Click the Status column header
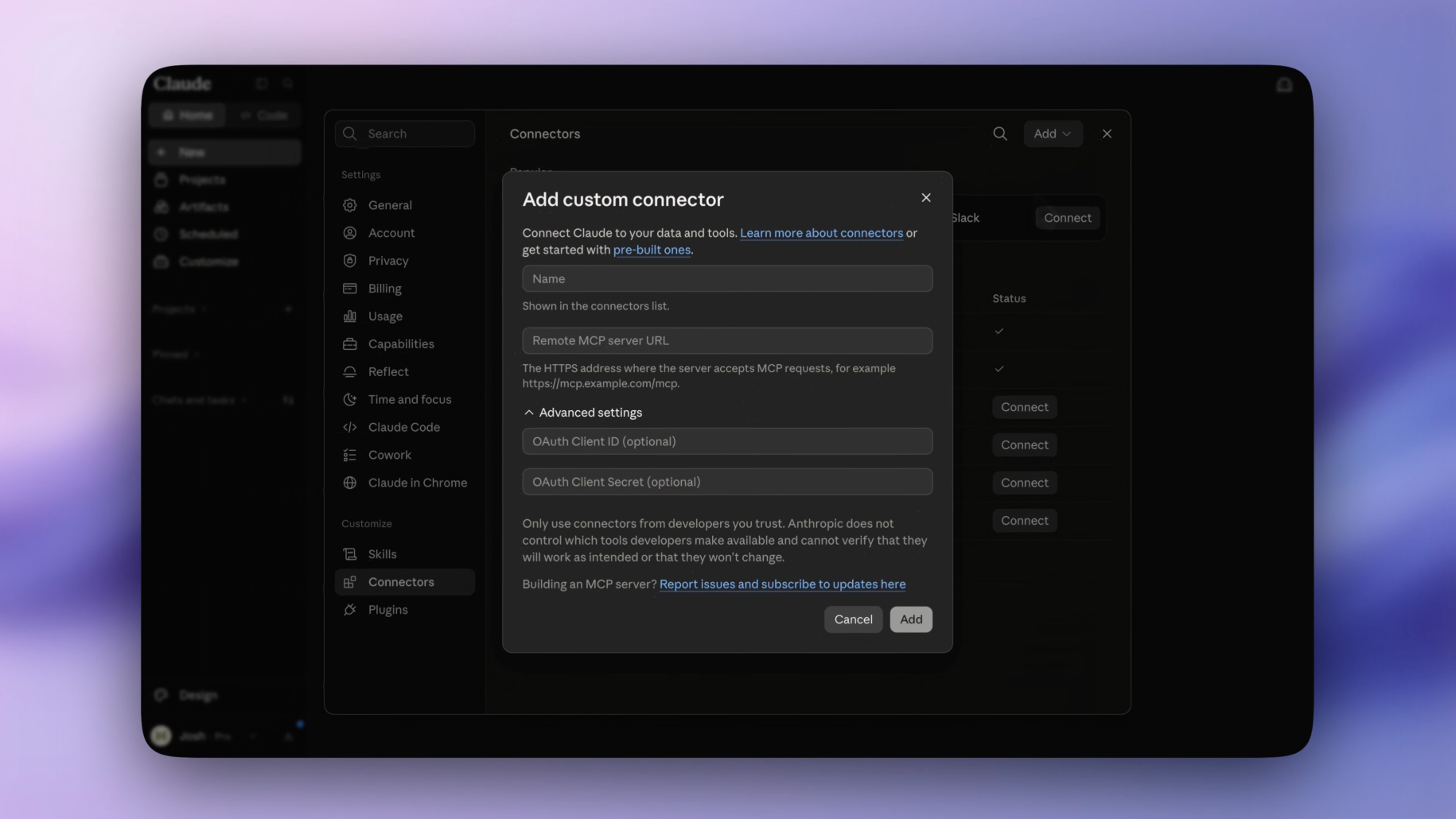 [x=1009, y=299]
